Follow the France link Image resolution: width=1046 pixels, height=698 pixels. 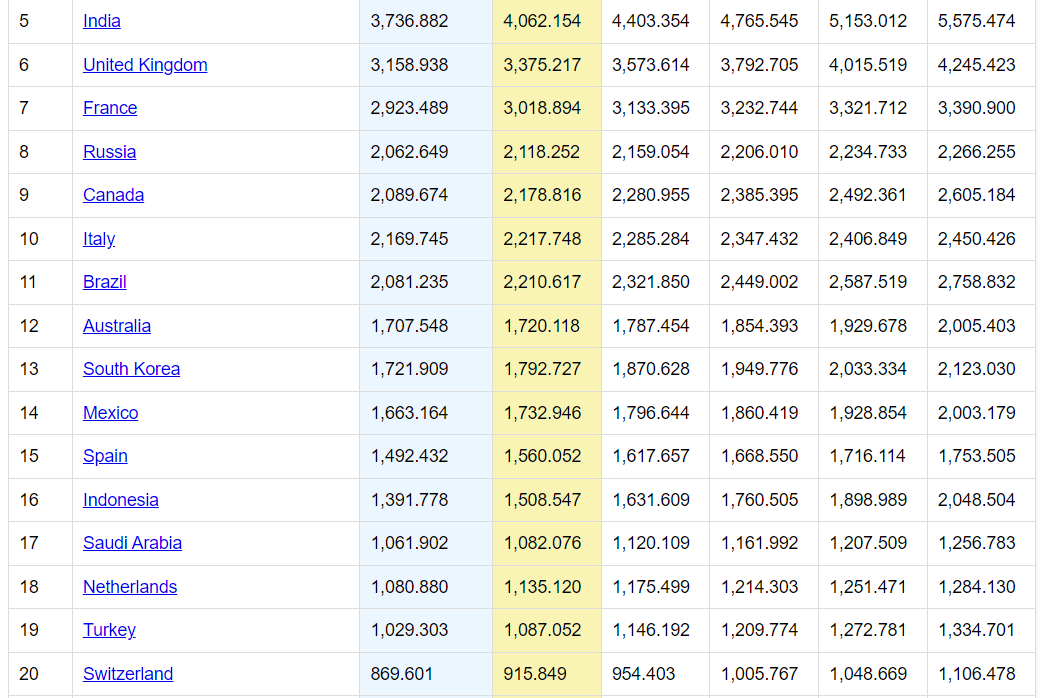tap(110, 108)
